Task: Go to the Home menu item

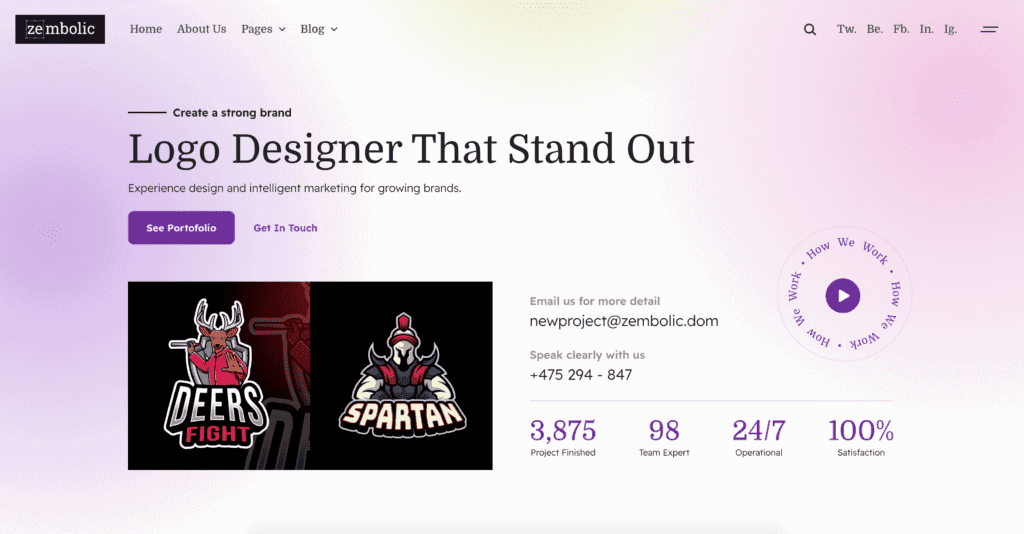Action: tap(146, 29)
